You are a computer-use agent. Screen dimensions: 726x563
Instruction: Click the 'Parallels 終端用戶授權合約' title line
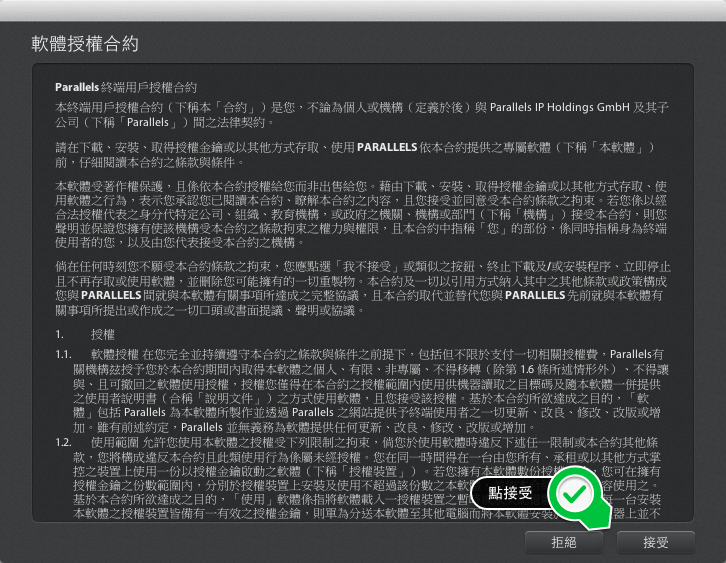coord(126,87)
